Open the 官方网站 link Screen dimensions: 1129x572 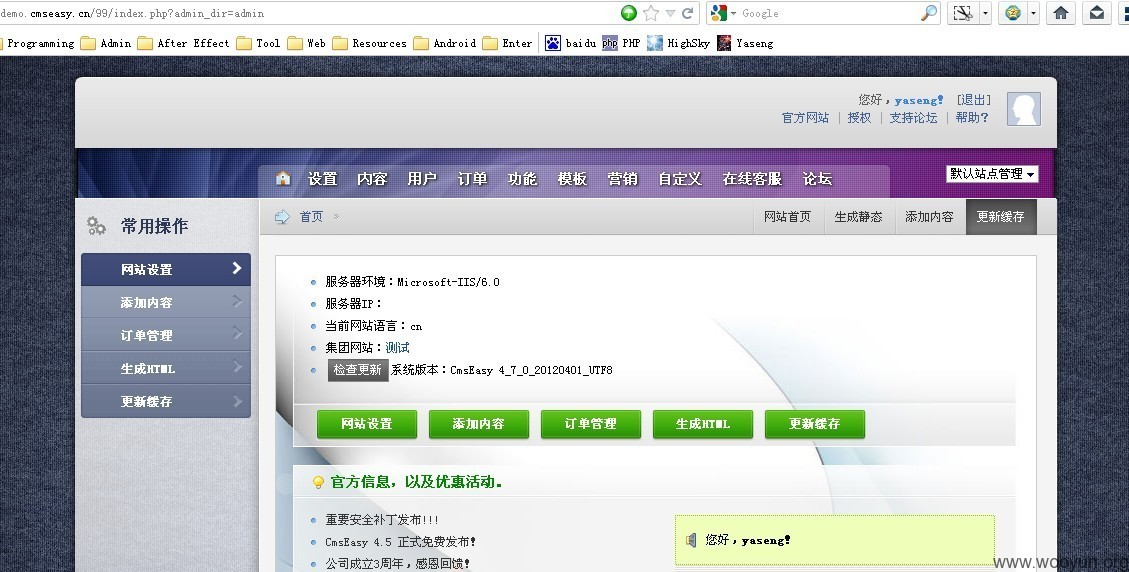click(x=805, y=117)
